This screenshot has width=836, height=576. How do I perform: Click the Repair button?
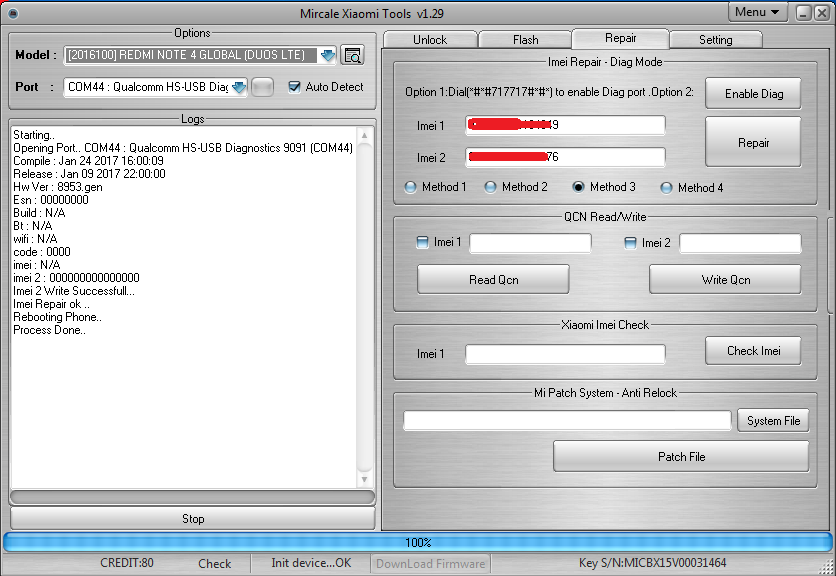[753, 142]
